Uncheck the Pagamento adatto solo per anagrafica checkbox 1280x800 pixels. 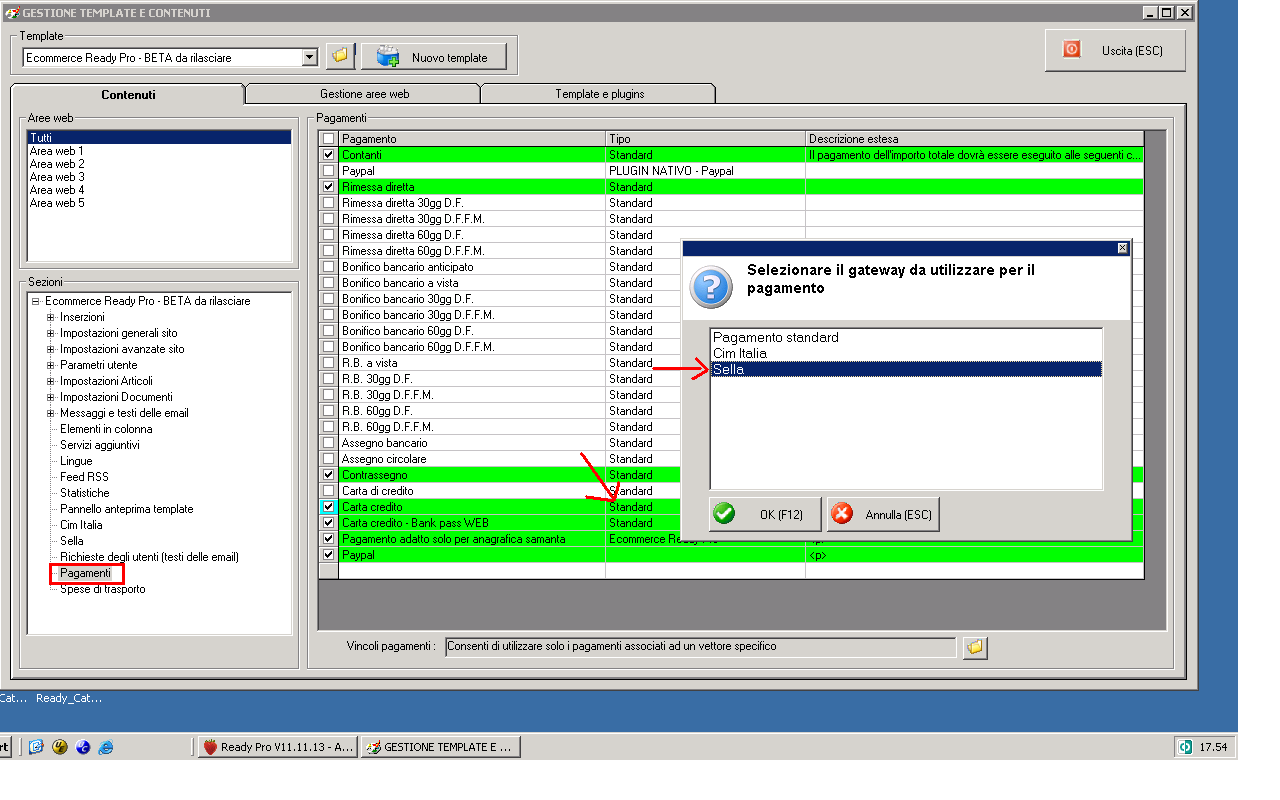[328, 539]
